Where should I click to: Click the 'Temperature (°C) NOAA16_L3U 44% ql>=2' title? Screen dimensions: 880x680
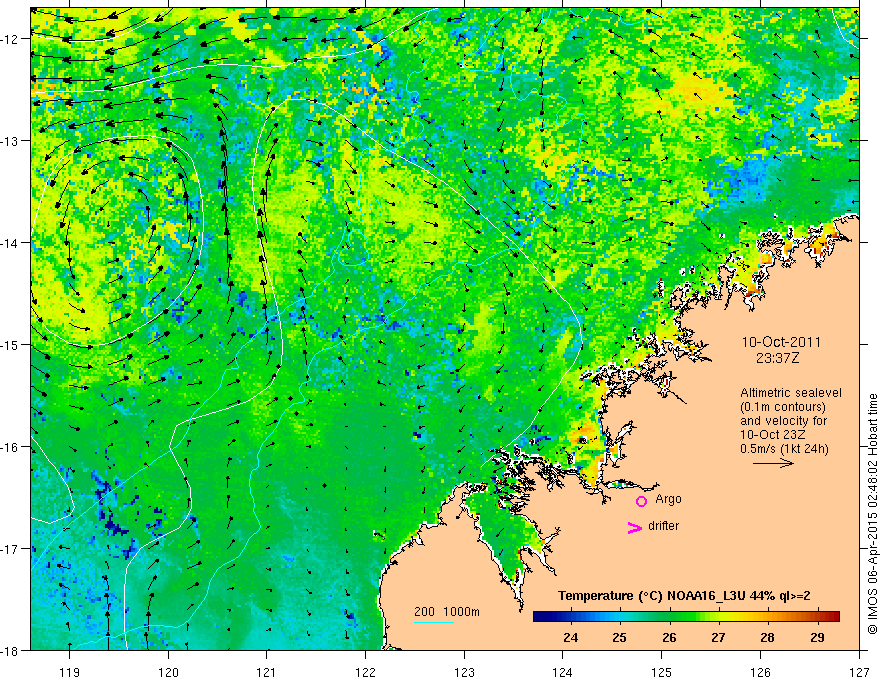click(x=684, y=596)
